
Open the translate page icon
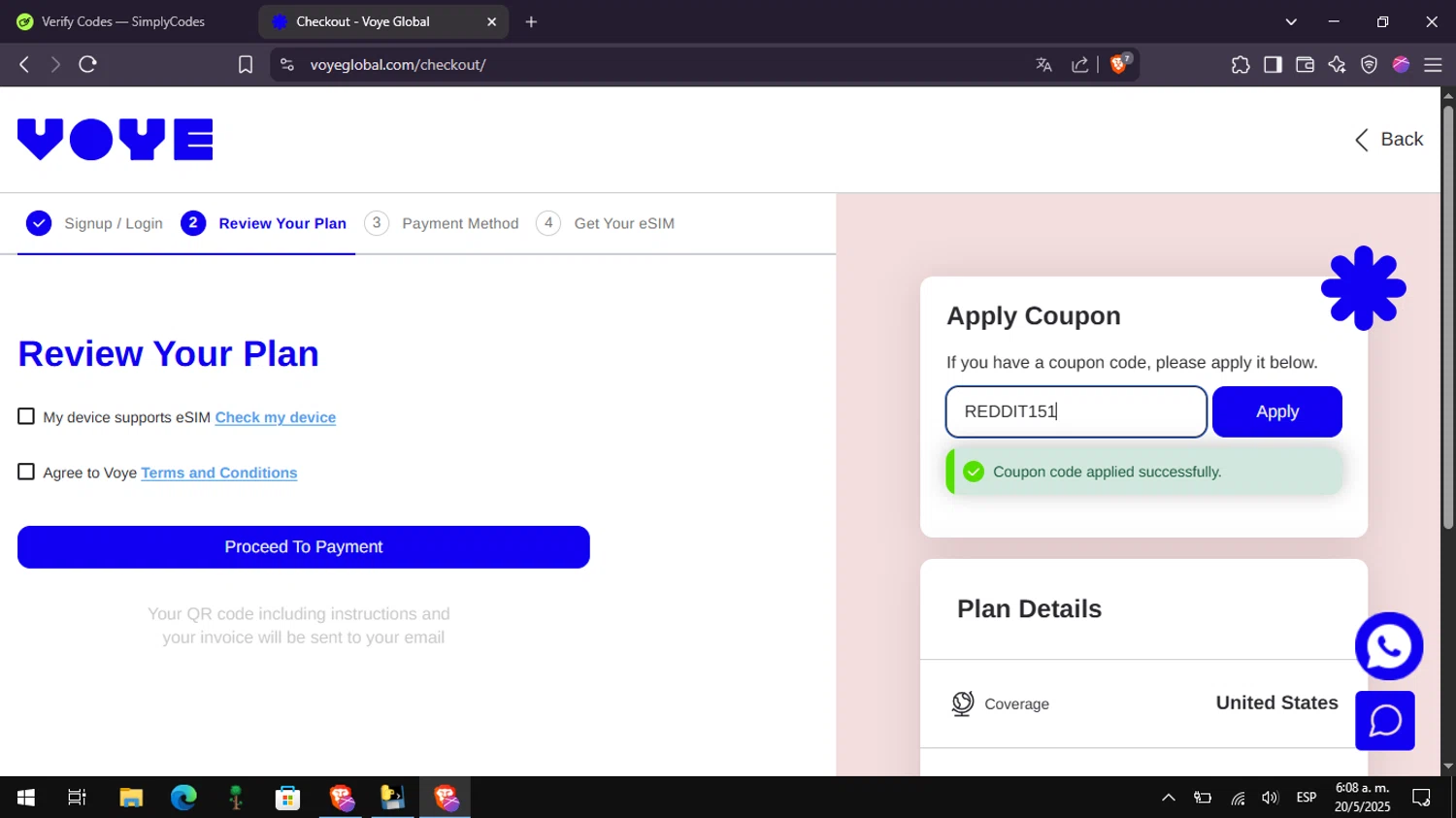tap(1044, 65)
